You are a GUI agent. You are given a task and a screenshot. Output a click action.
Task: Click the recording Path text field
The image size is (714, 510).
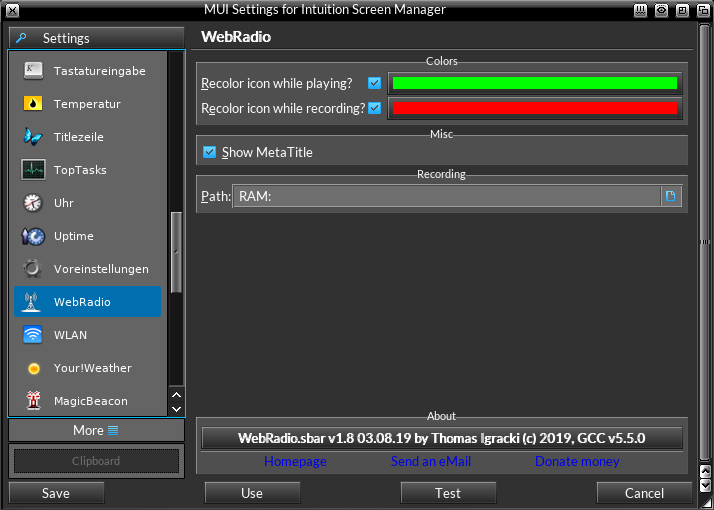[x=446, y=197]
